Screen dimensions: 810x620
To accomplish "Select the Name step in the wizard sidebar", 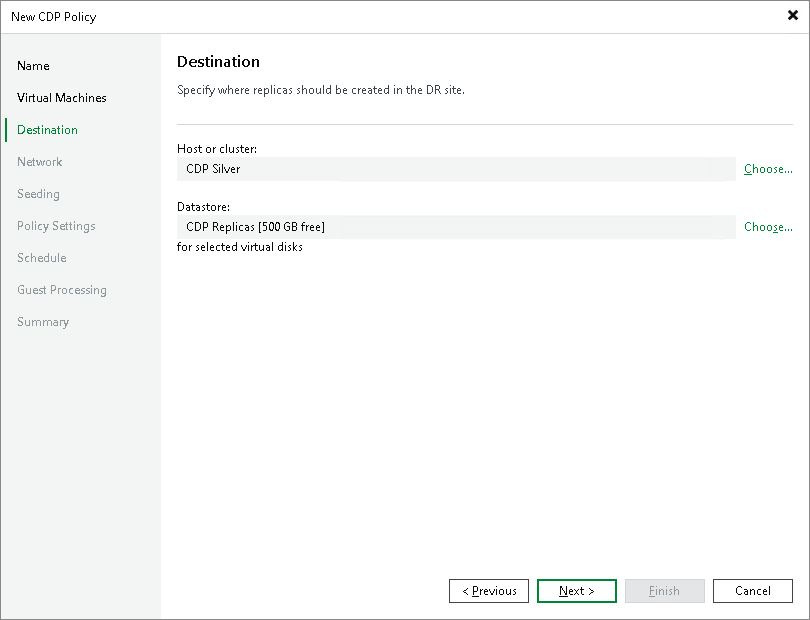I will pyautogui.click(x=33, y=65).
